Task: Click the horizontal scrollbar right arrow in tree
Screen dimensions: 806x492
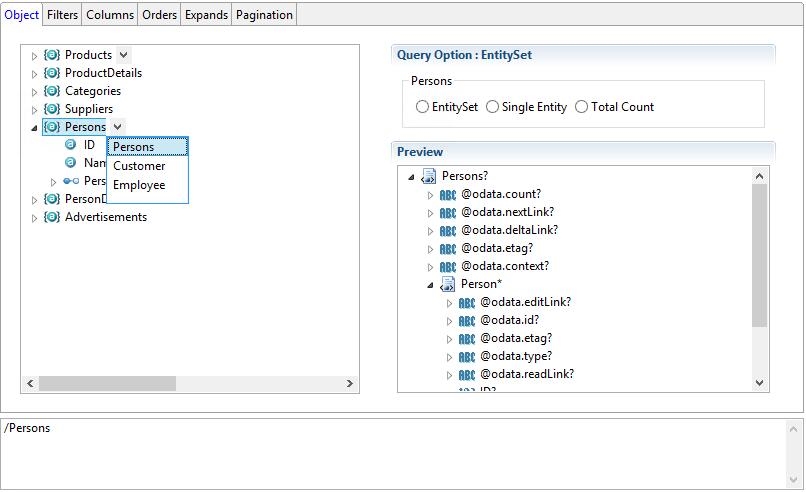Action: 349,384
